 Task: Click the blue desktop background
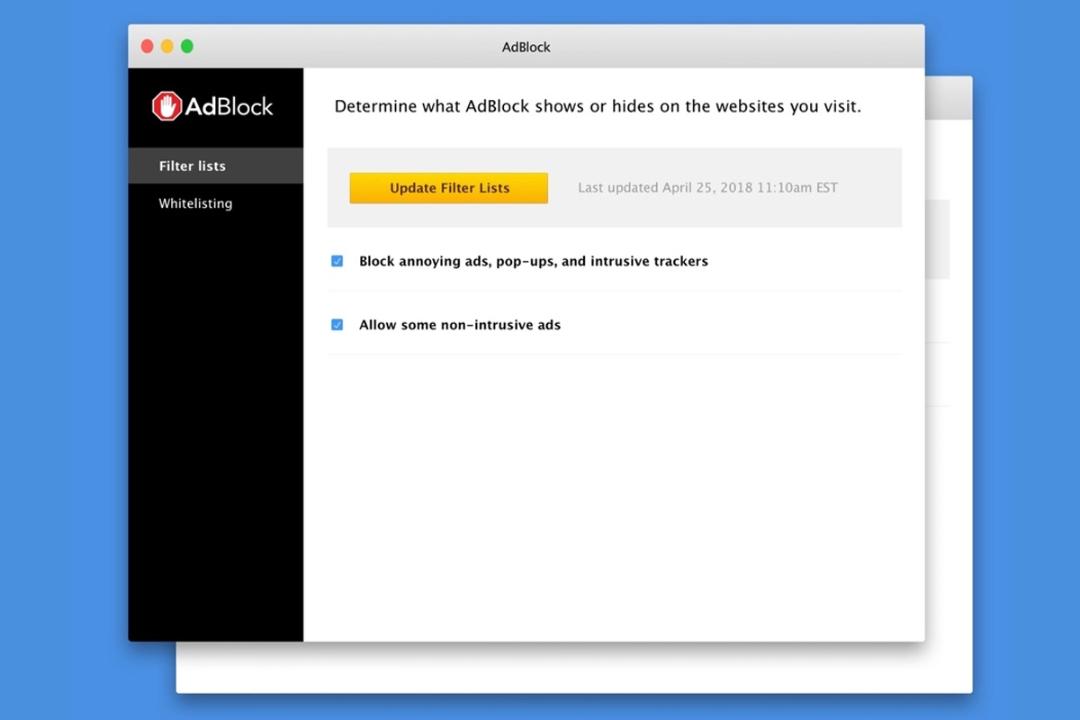click(62, 358)
